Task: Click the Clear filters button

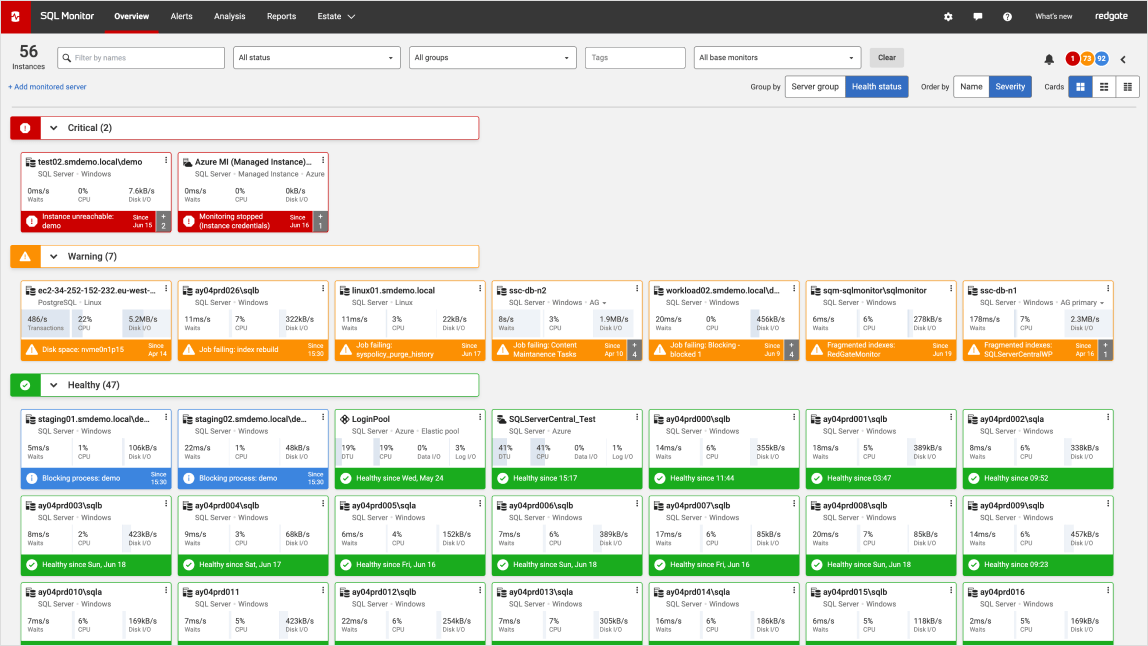Action: pyautogui.click(x=887, y=58)
